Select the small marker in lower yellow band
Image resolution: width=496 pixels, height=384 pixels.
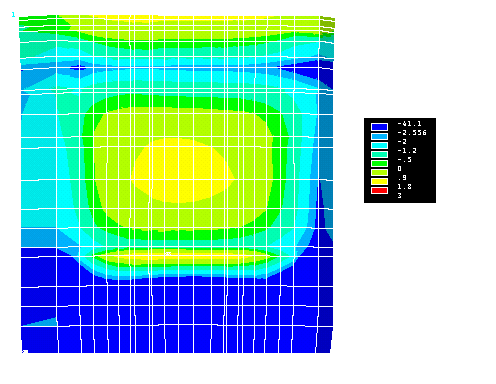tap(168, 254)
